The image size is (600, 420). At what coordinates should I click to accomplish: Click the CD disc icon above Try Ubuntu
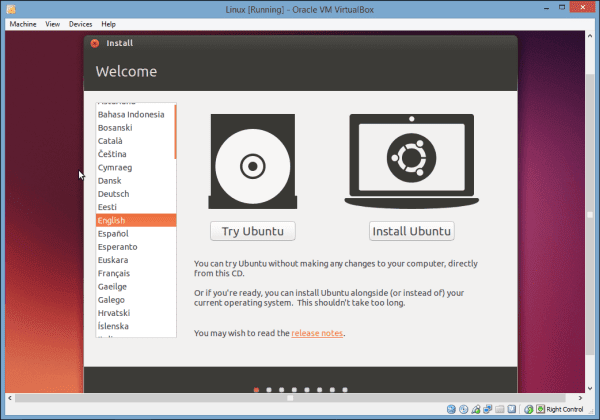[x=253, y=161]
